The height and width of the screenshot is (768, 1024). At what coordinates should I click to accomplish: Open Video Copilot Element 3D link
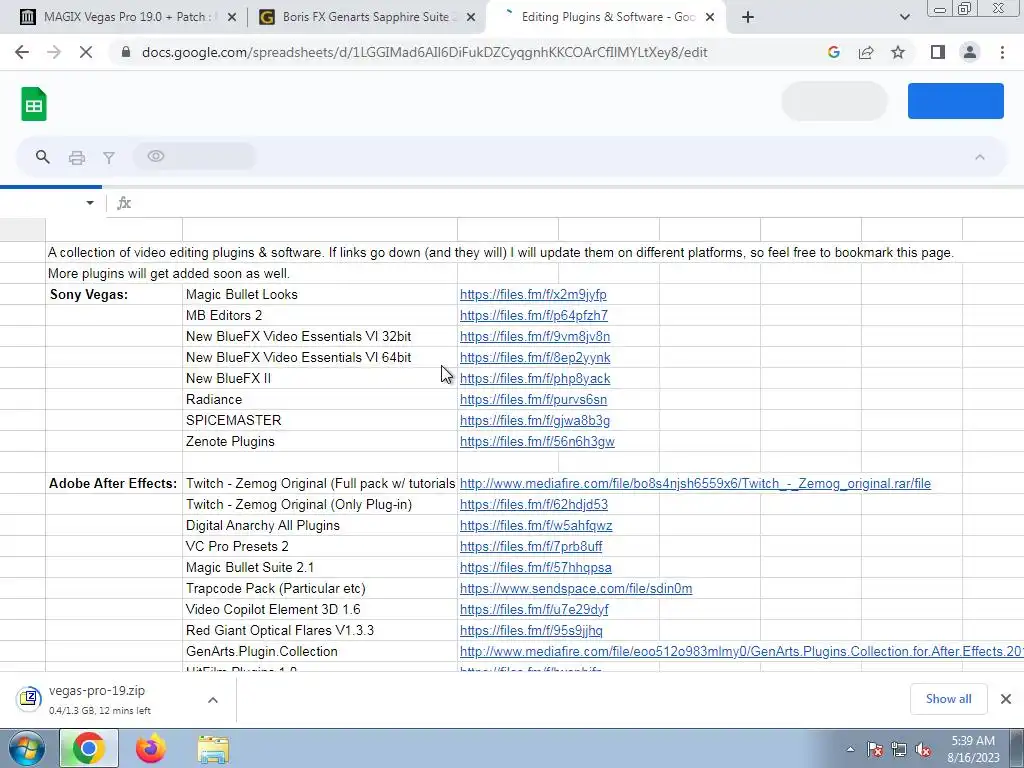point(534,609)
